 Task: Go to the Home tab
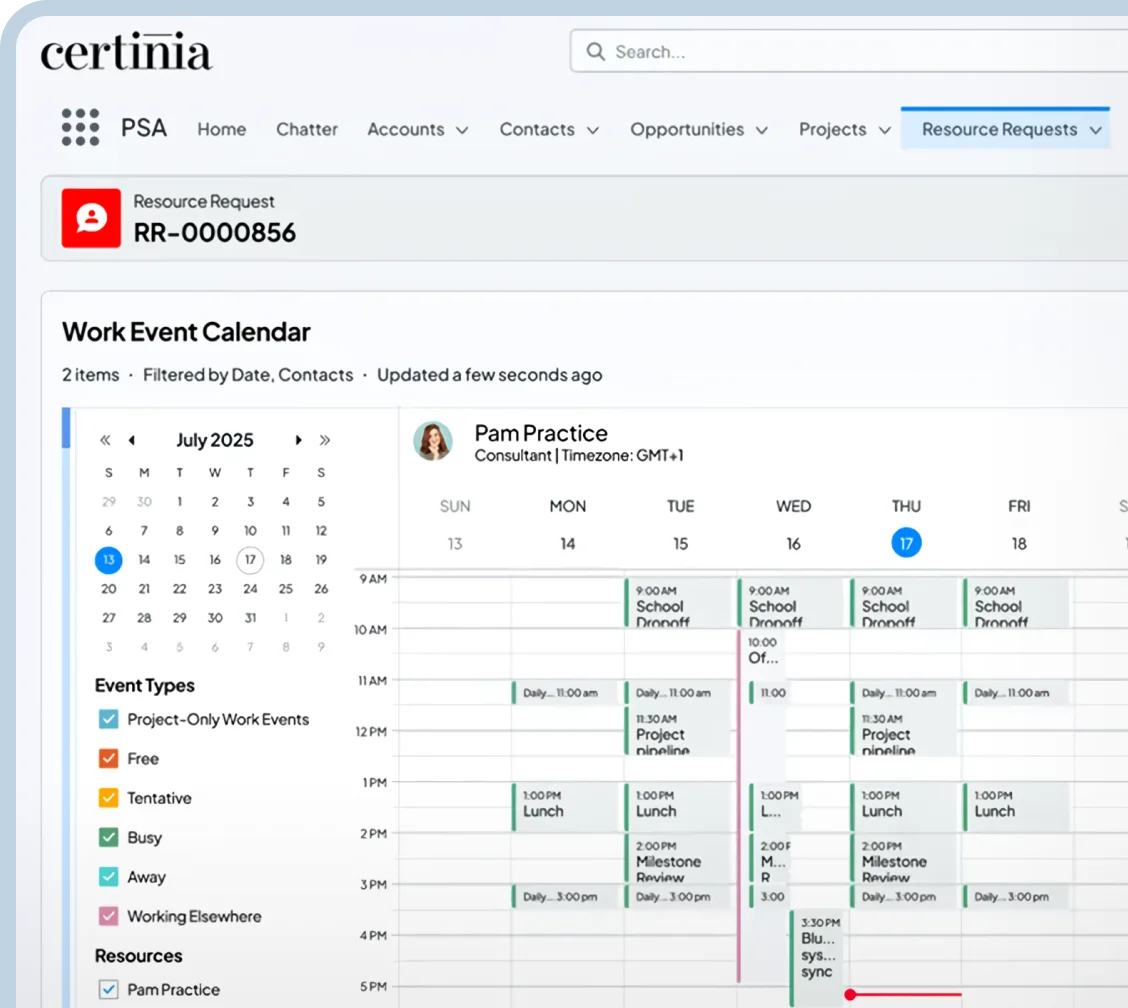(x=221, y=129)
